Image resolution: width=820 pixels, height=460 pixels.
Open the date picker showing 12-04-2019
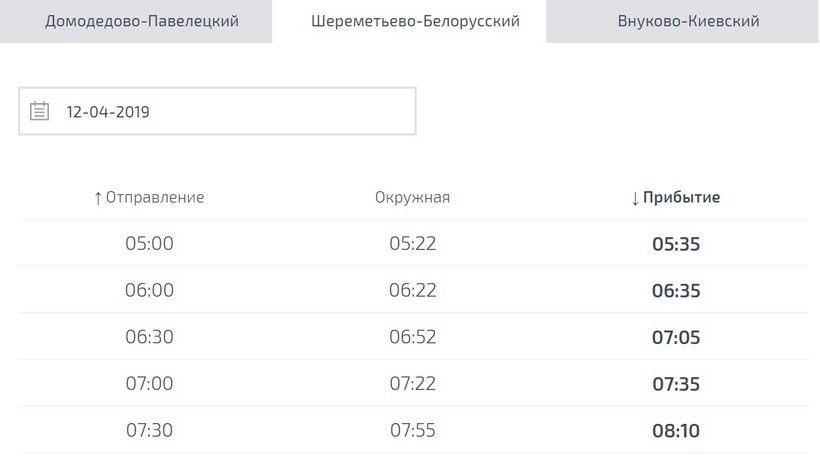pos(218,111)
